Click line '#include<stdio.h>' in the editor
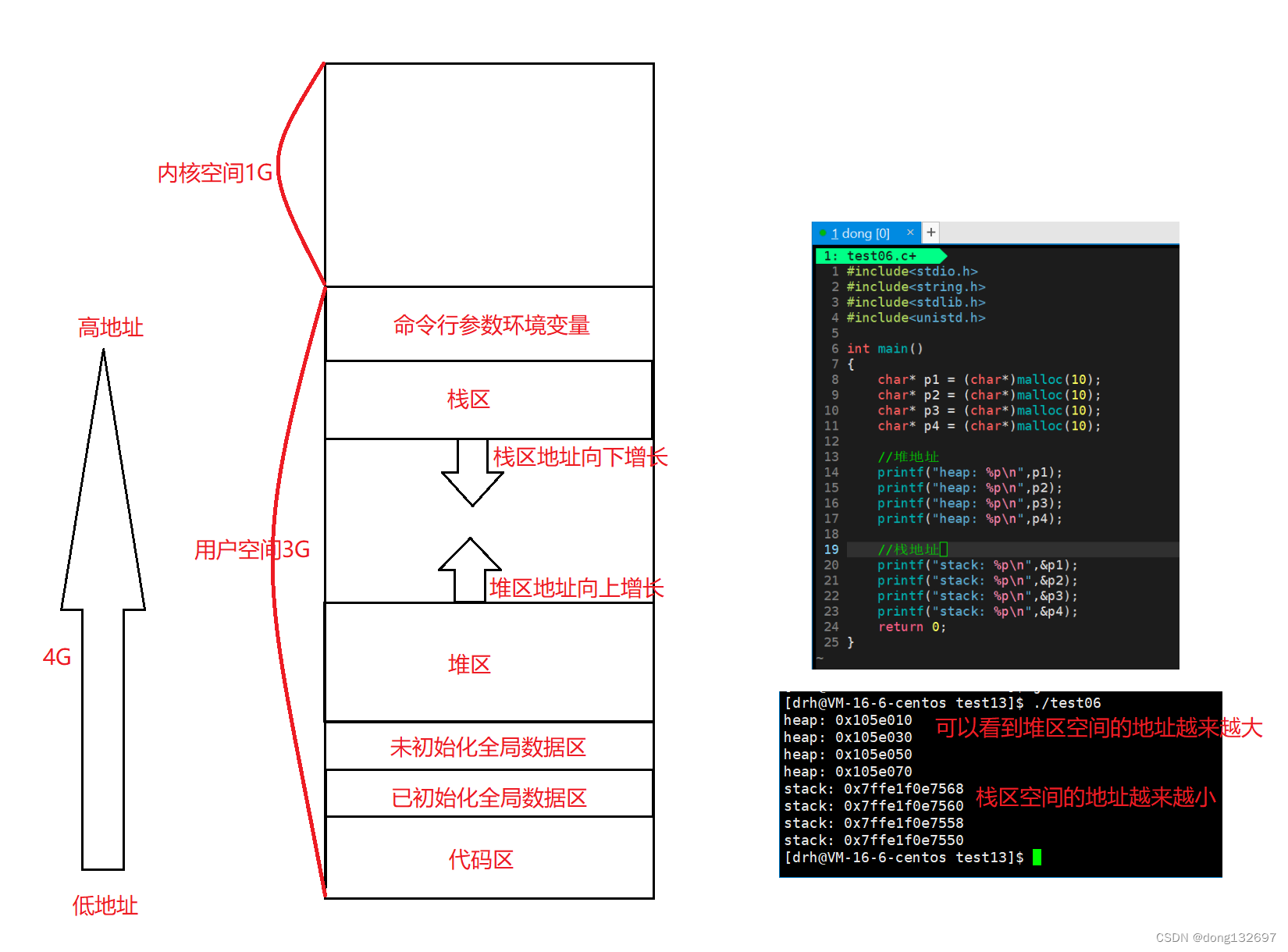 coord(912,272)
